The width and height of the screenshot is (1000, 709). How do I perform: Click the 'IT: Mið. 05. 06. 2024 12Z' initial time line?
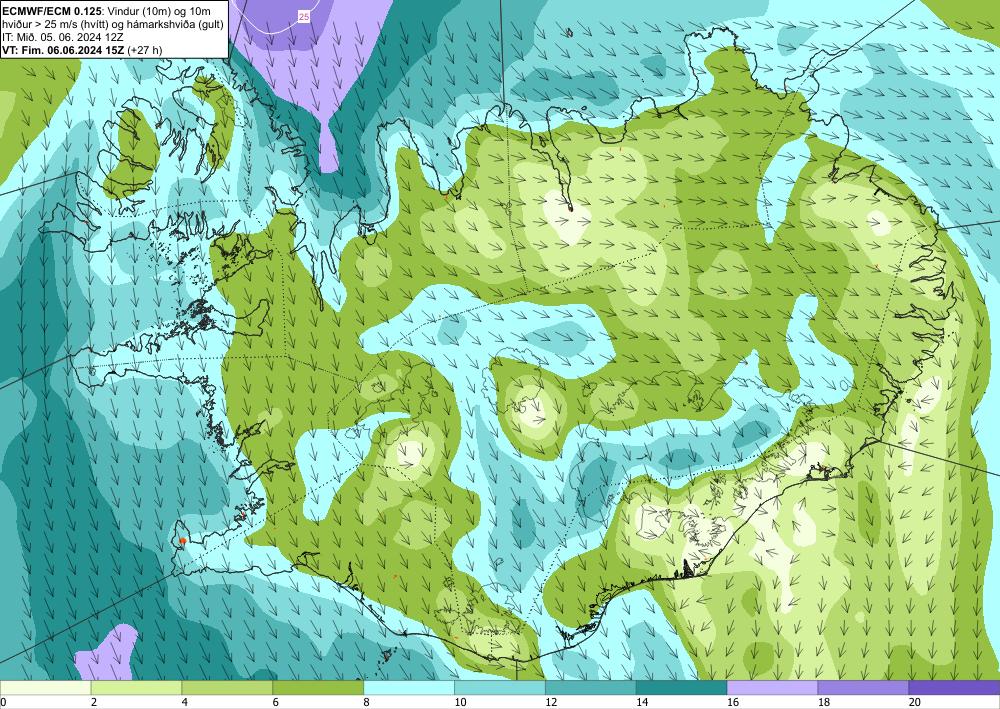coord(63,37)
